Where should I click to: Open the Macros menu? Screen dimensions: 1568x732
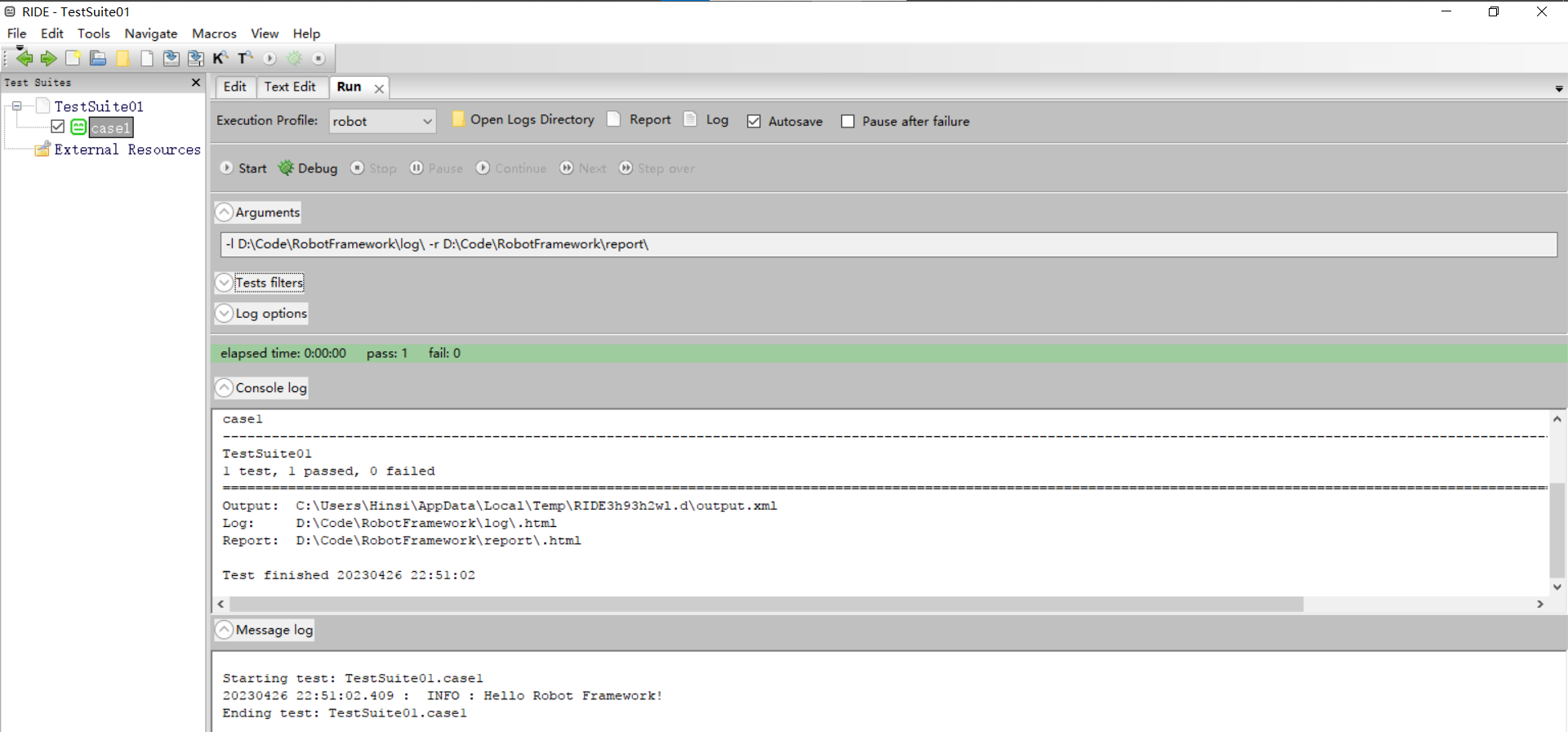[214, 33]
